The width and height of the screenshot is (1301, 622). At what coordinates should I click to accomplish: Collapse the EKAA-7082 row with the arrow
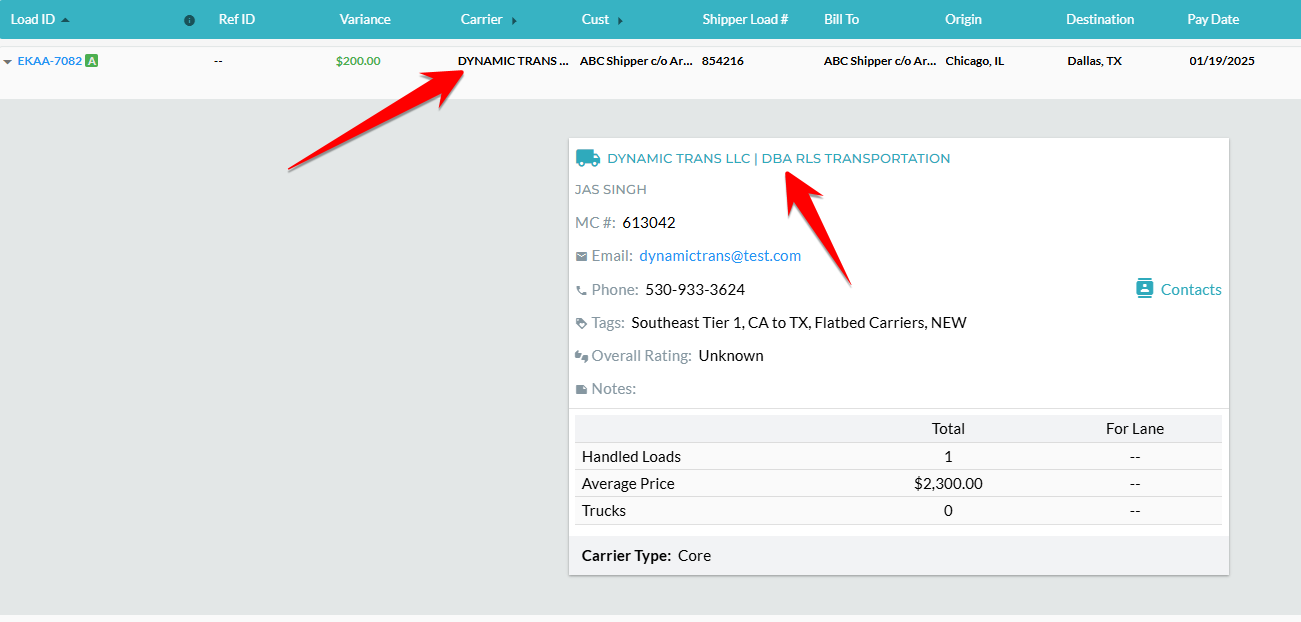point(8,62)
